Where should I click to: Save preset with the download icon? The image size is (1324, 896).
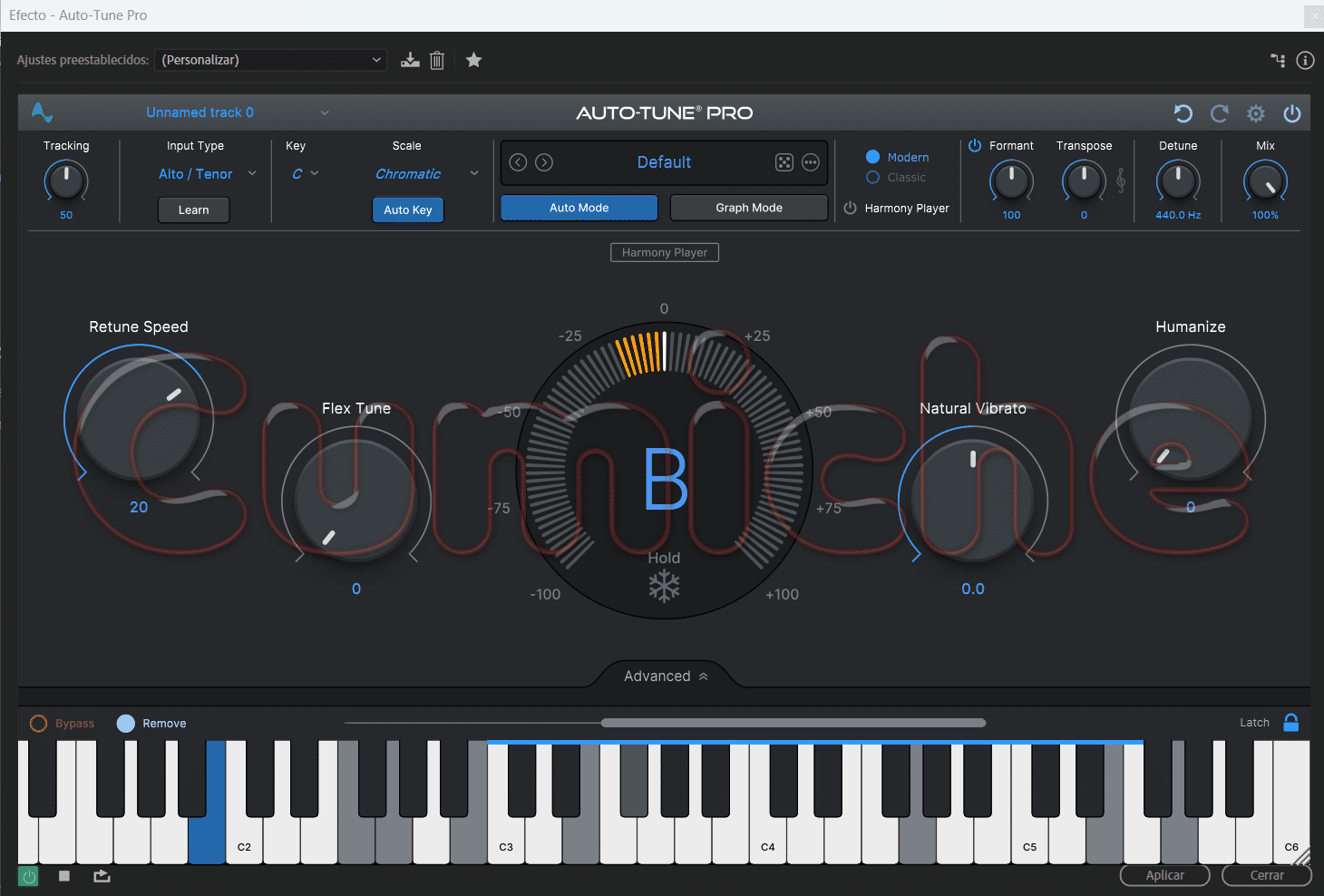(x=410, y=60)
